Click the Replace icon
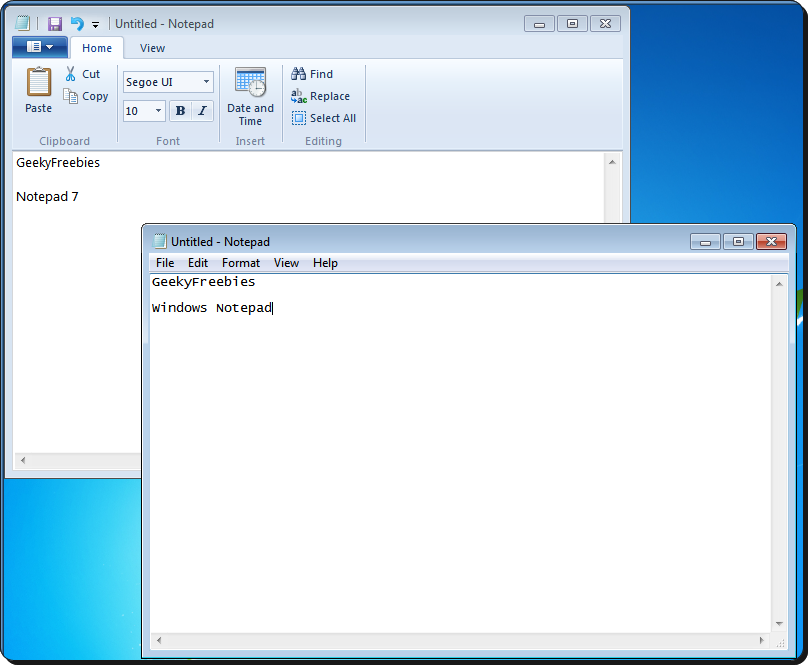Image resolution: width=808 pixels, height=665 pixels. [299, 95]
